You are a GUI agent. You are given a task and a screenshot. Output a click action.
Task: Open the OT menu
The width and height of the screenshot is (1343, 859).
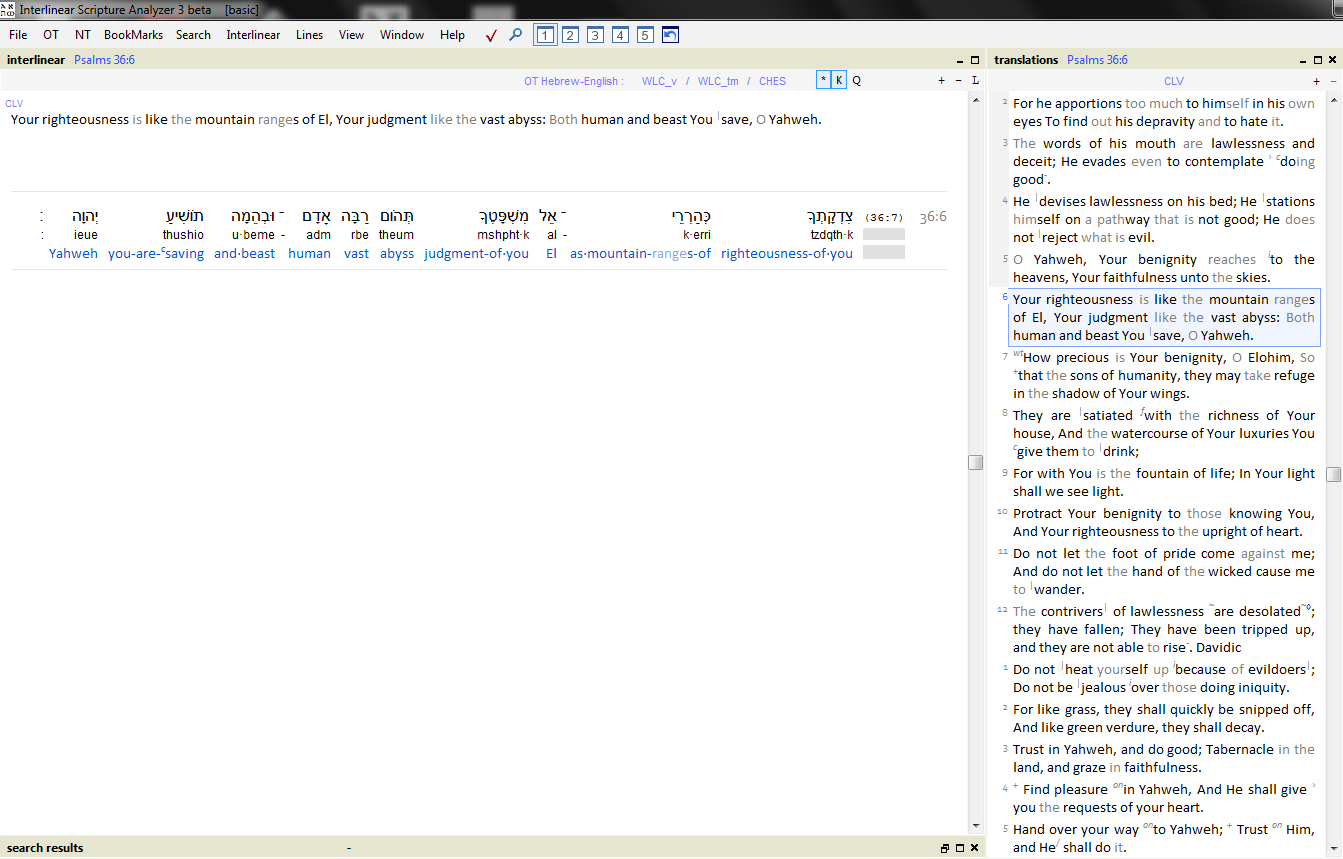point(51,35)
